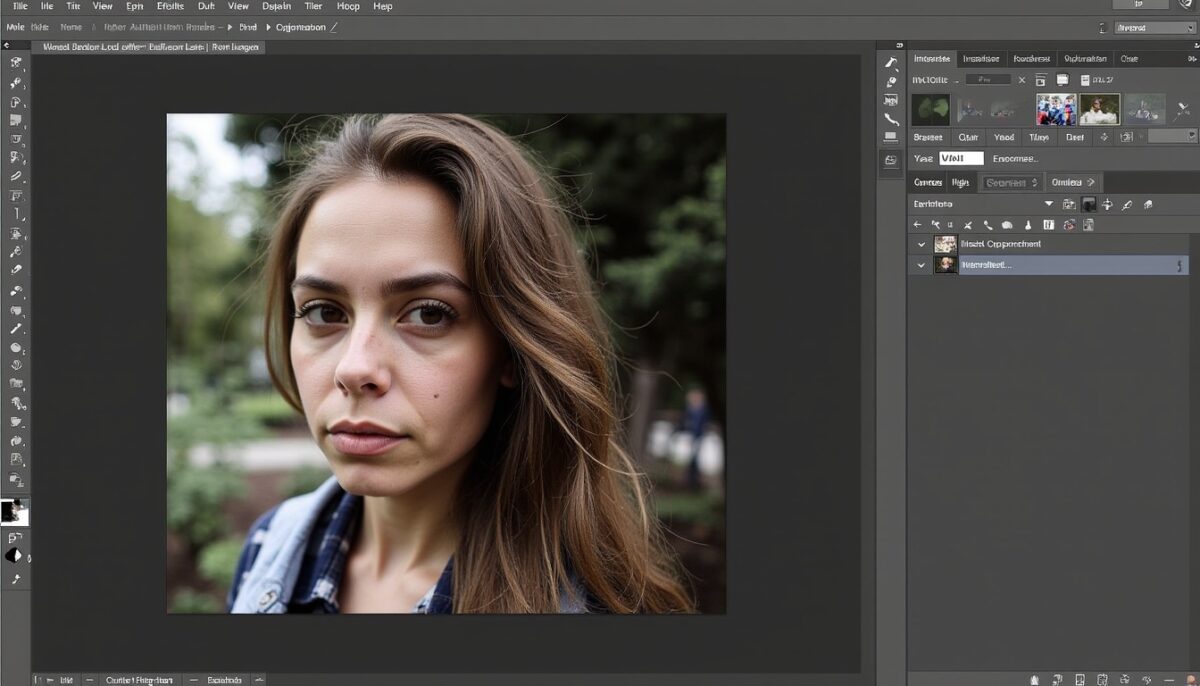
Task: Switch to the 'Brasaee' tab below thumbnails
Action: (928, 137)
